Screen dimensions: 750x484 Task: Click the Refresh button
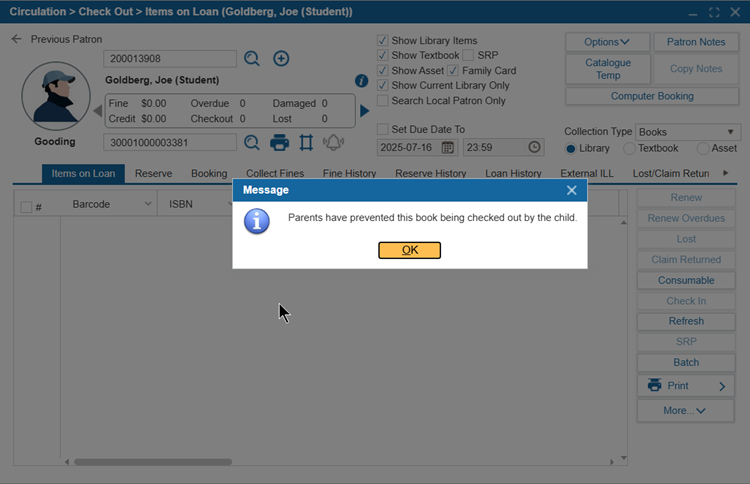686,321
